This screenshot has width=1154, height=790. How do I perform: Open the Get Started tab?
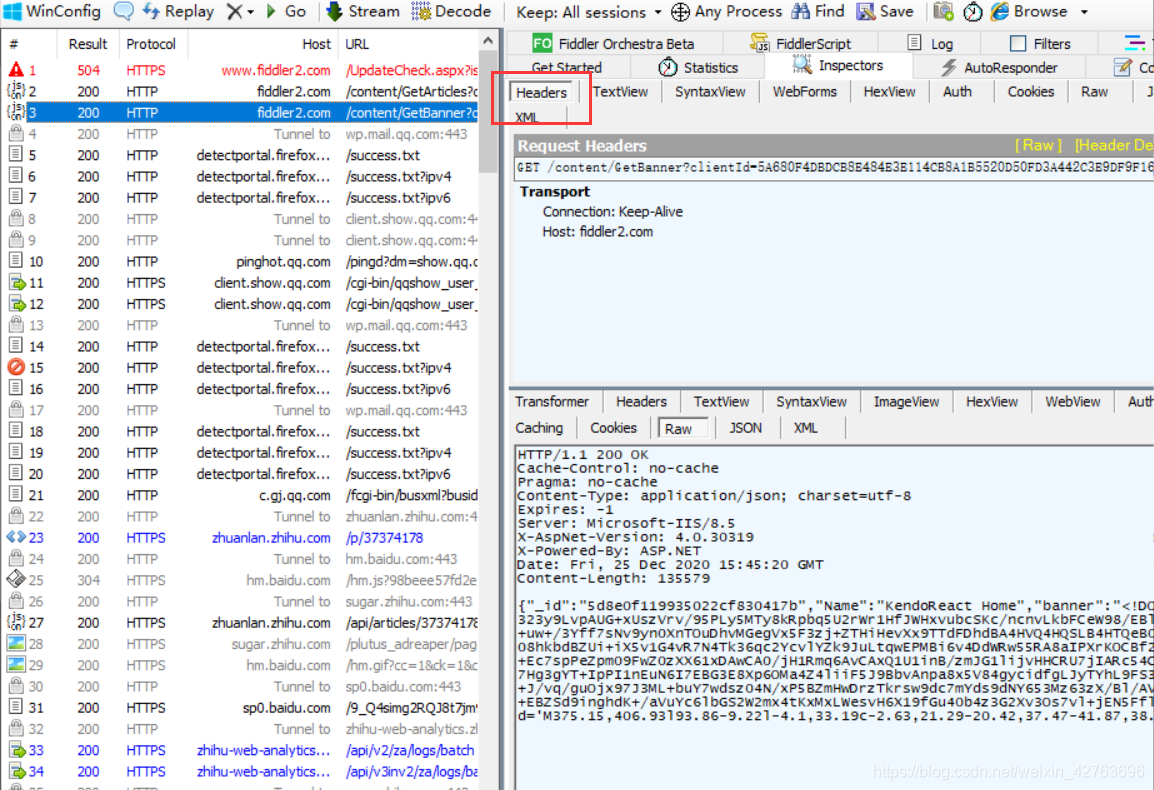567,68
